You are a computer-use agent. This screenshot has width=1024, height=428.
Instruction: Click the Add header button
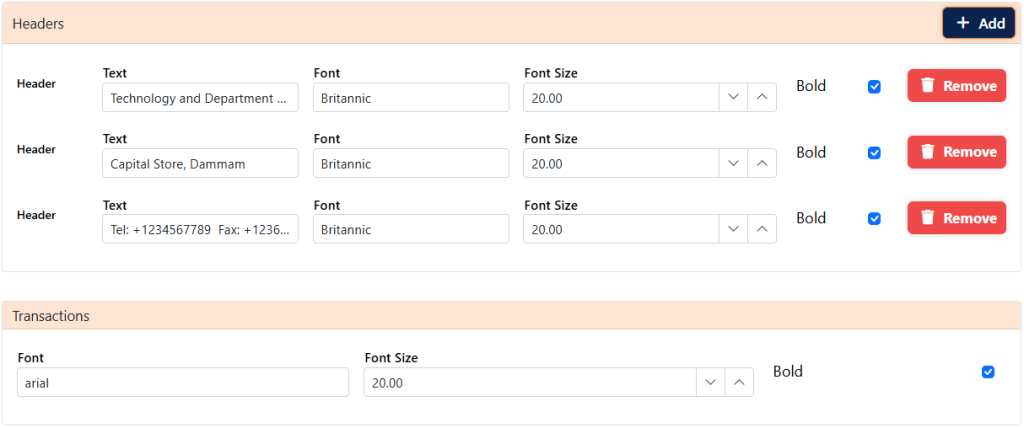point(978,23)
